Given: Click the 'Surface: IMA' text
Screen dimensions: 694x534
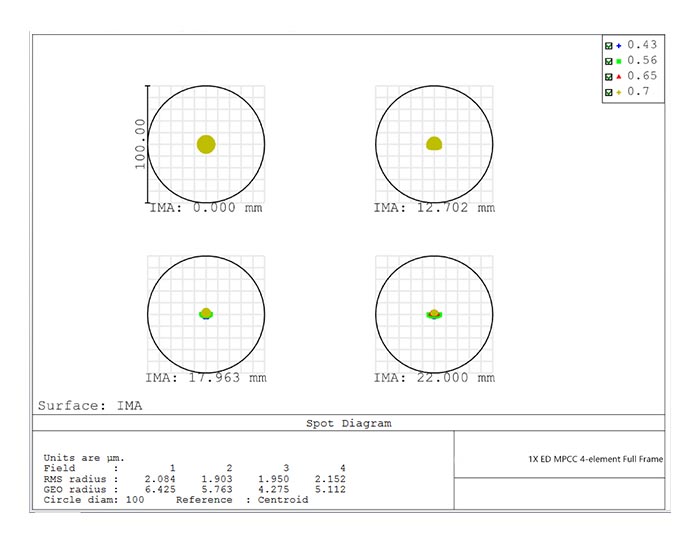Looking at the screenshot, I should pyautogui.click(x=90, y=405).
